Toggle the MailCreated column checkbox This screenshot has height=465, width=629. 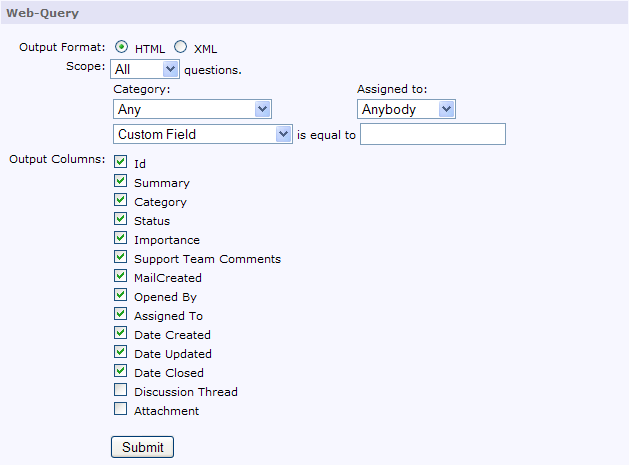(x=120, y=276)
